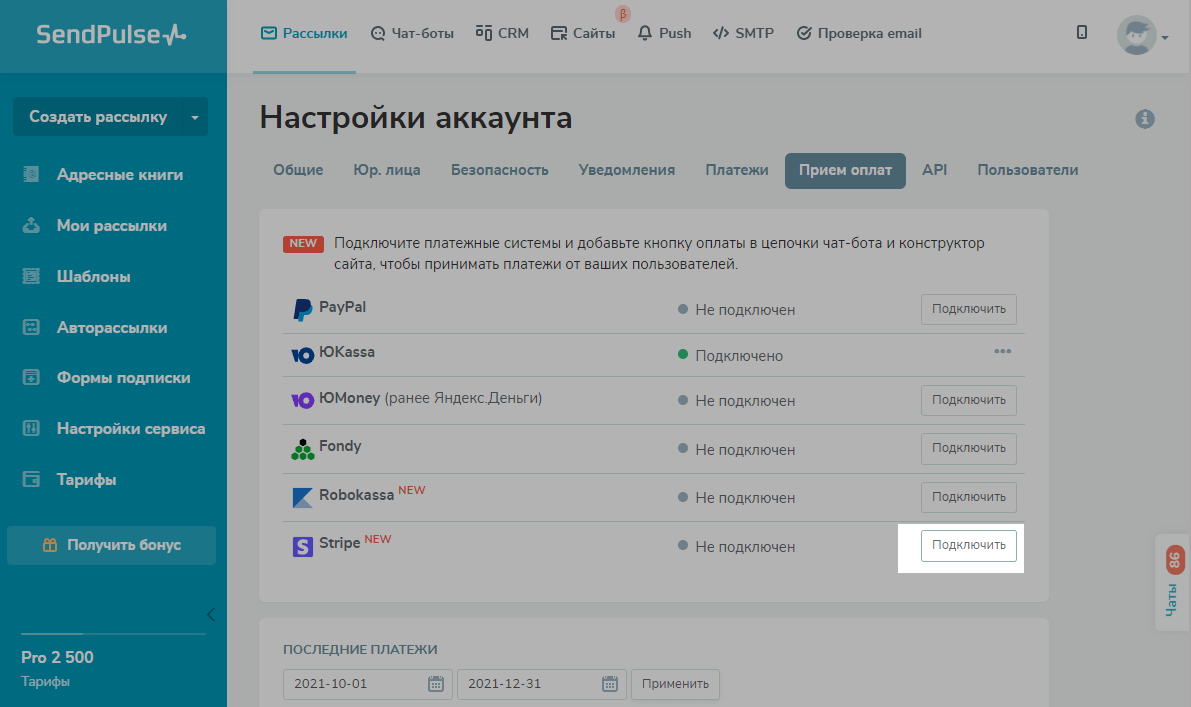Open ЮKassa three-dots options menu

coord(1002,351)
